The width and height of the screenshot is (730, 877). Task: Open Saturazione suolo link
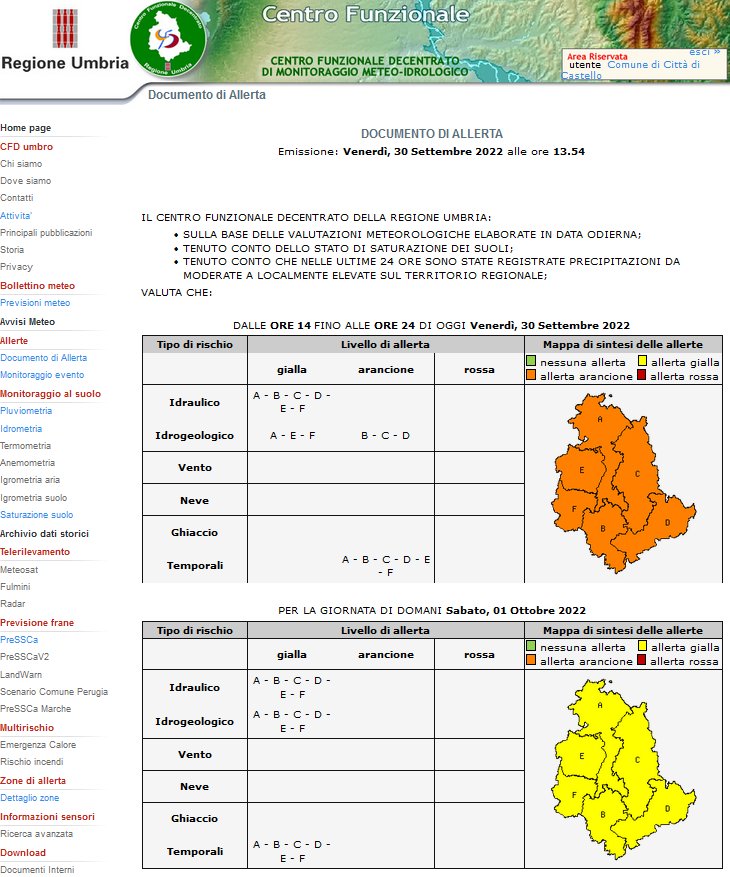(36, 515)
